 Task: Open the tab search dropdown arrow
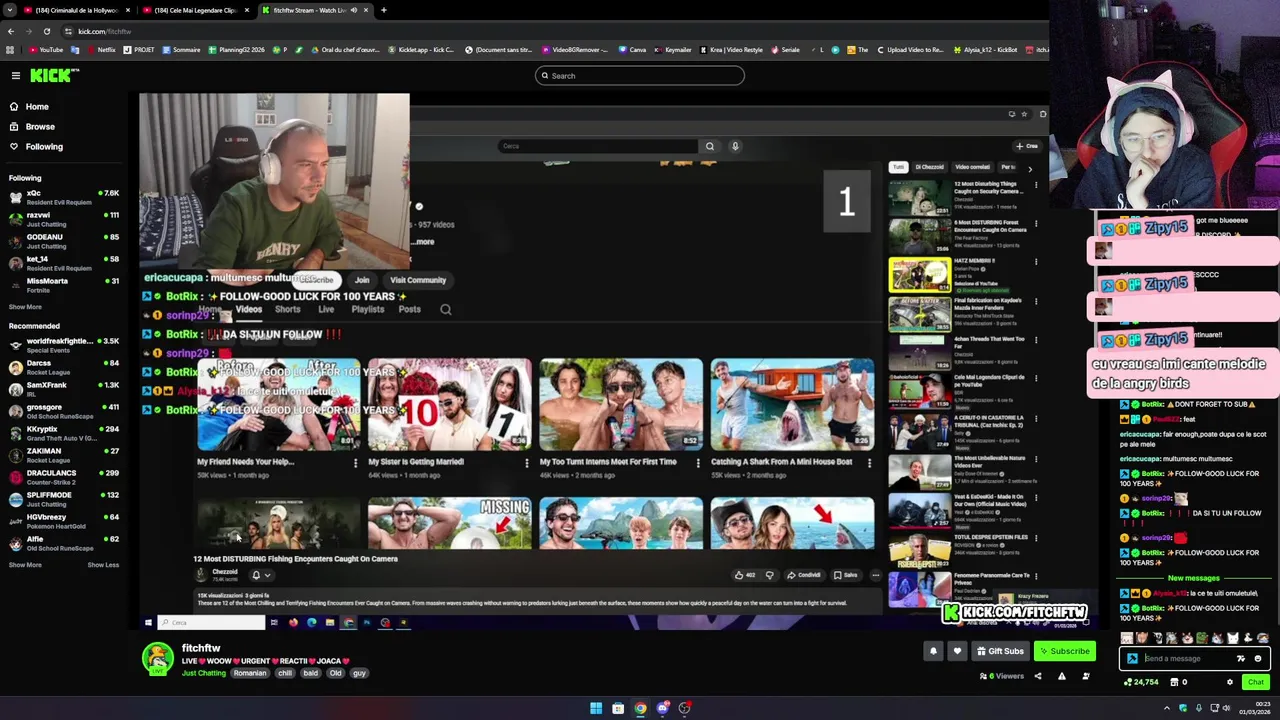(x=9, y=10)
